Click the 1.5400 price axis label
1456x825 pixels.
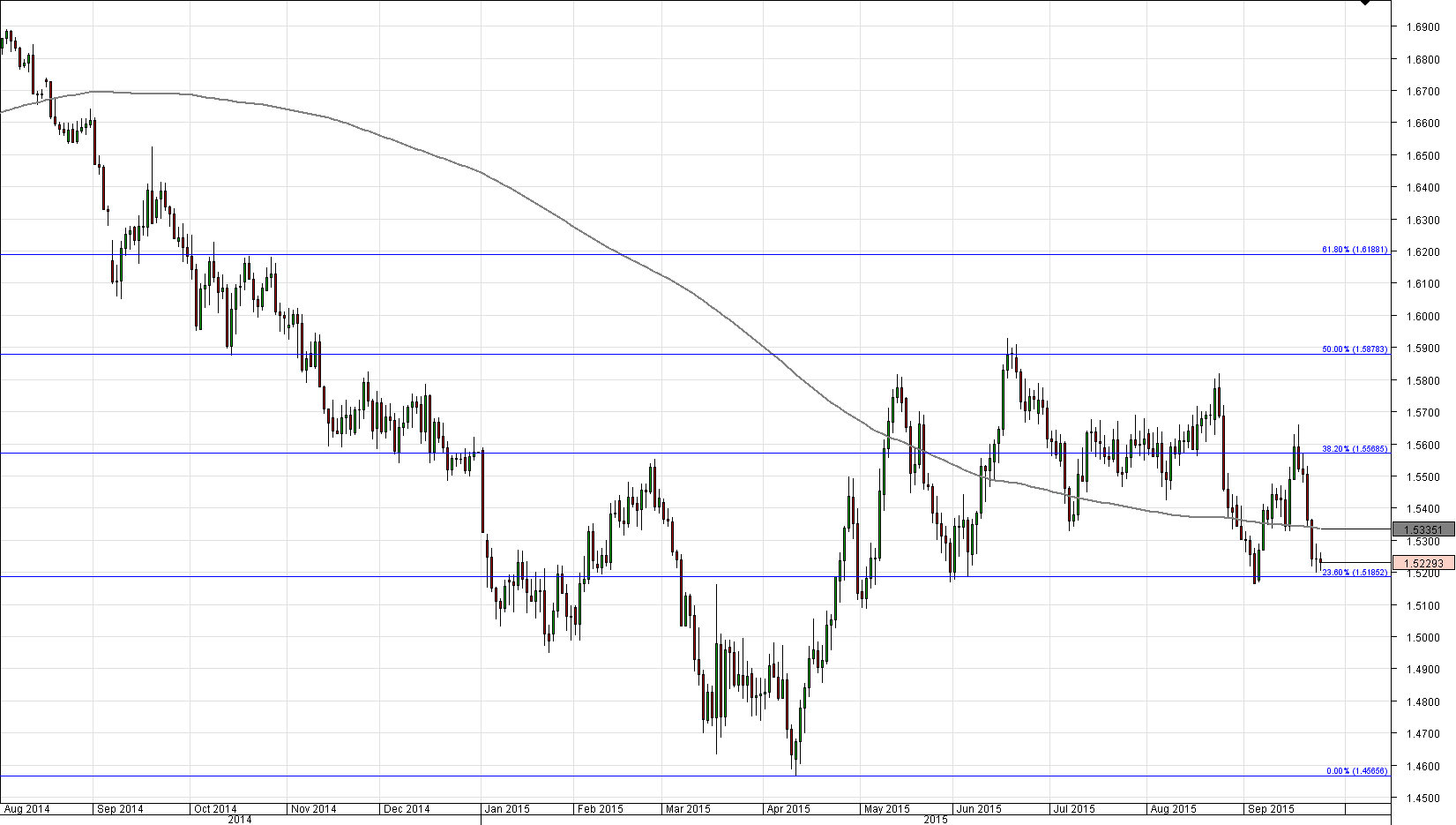click(1422, 509)
